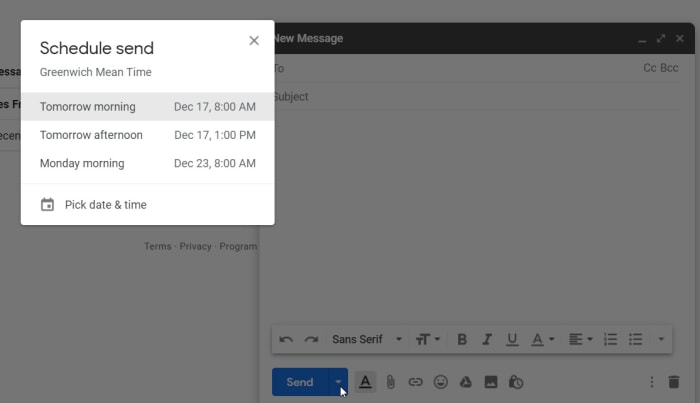The image size is (700, 403).
Task: Pick Monday morning Dec 23 option
Action: point(148,163)
